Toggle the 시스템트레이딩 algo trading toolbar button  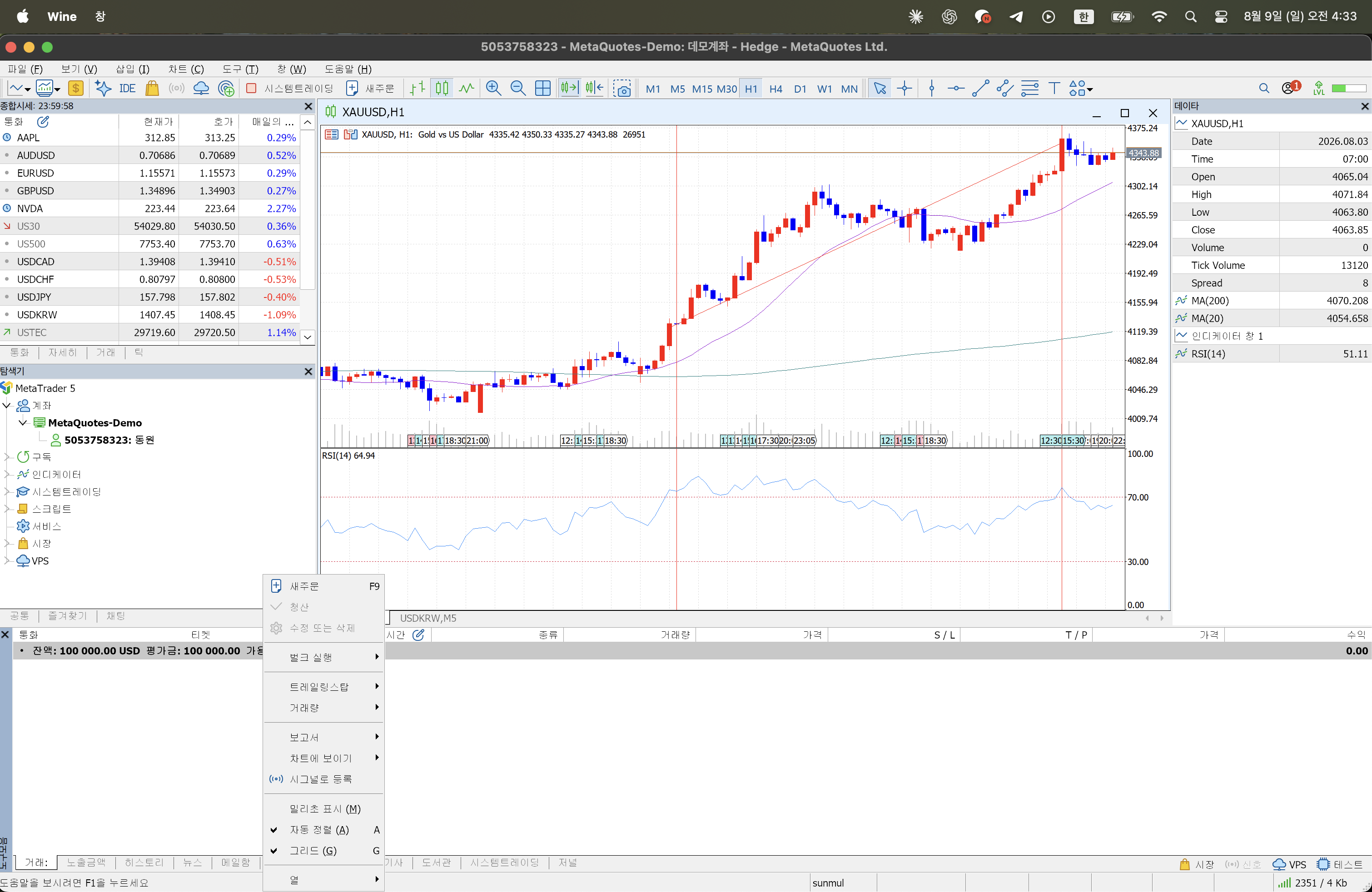(290, 88)
